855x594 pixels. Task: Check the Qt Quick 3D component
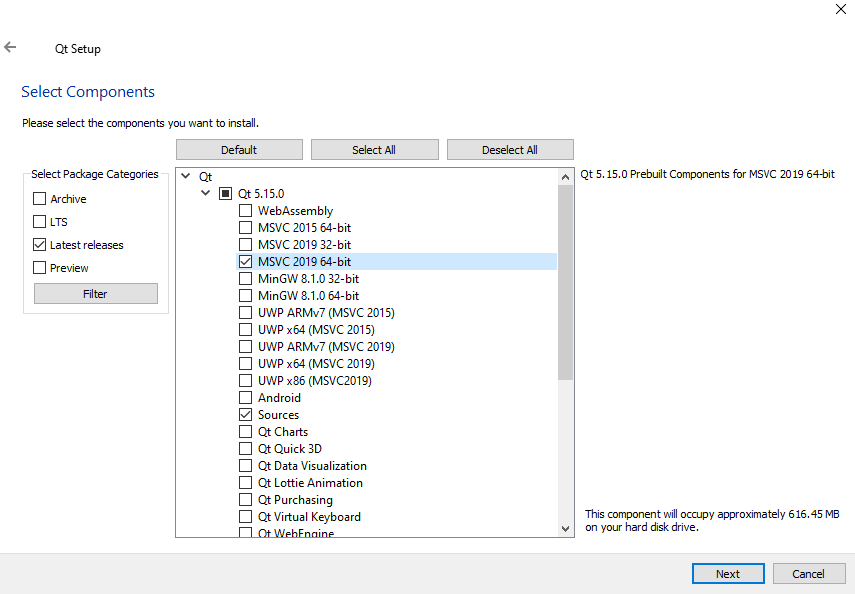(x=245, y=448)
